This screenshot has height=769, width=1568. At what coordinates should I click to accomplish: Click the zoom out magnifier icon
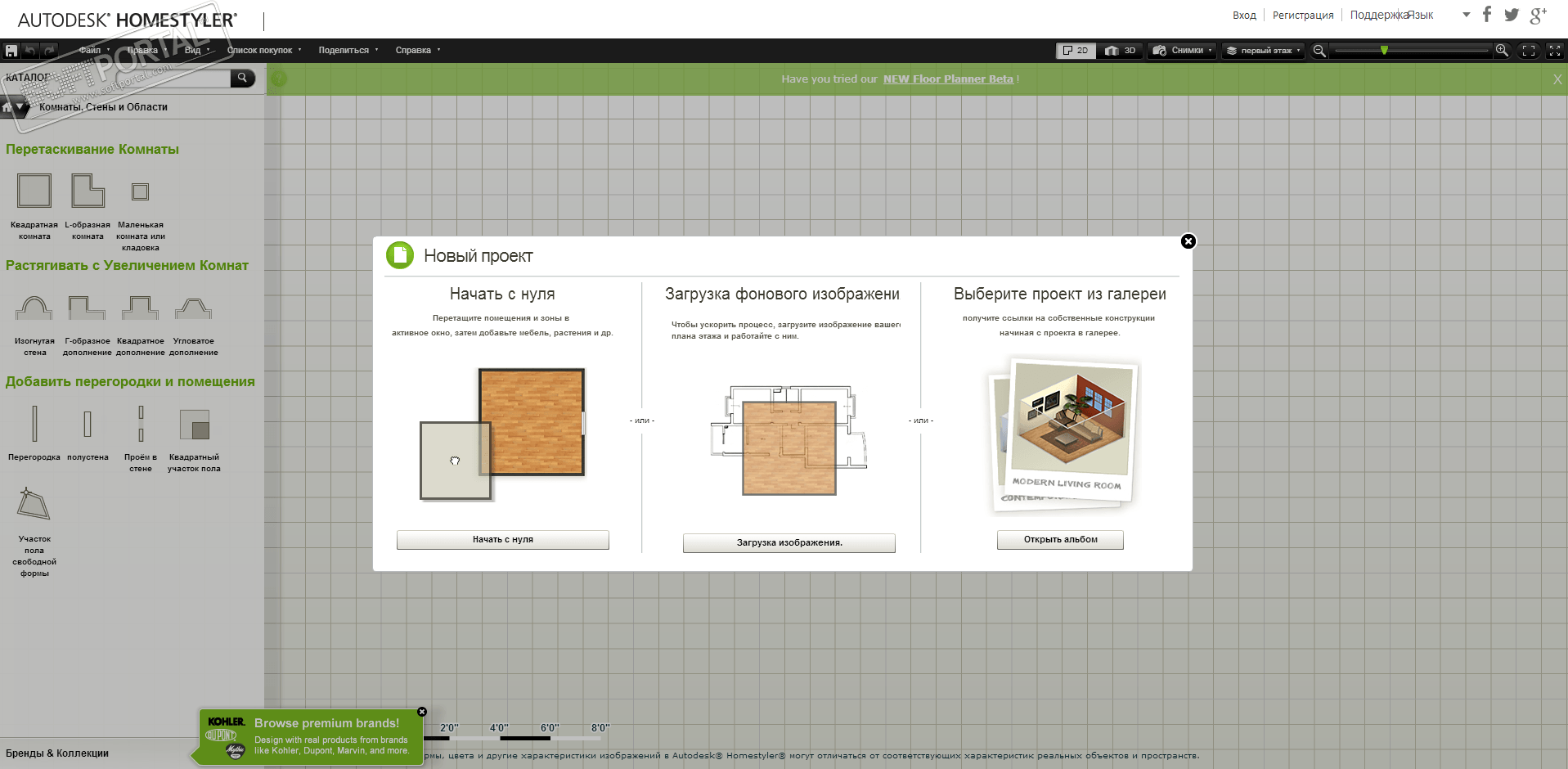tap(1319, 51)
